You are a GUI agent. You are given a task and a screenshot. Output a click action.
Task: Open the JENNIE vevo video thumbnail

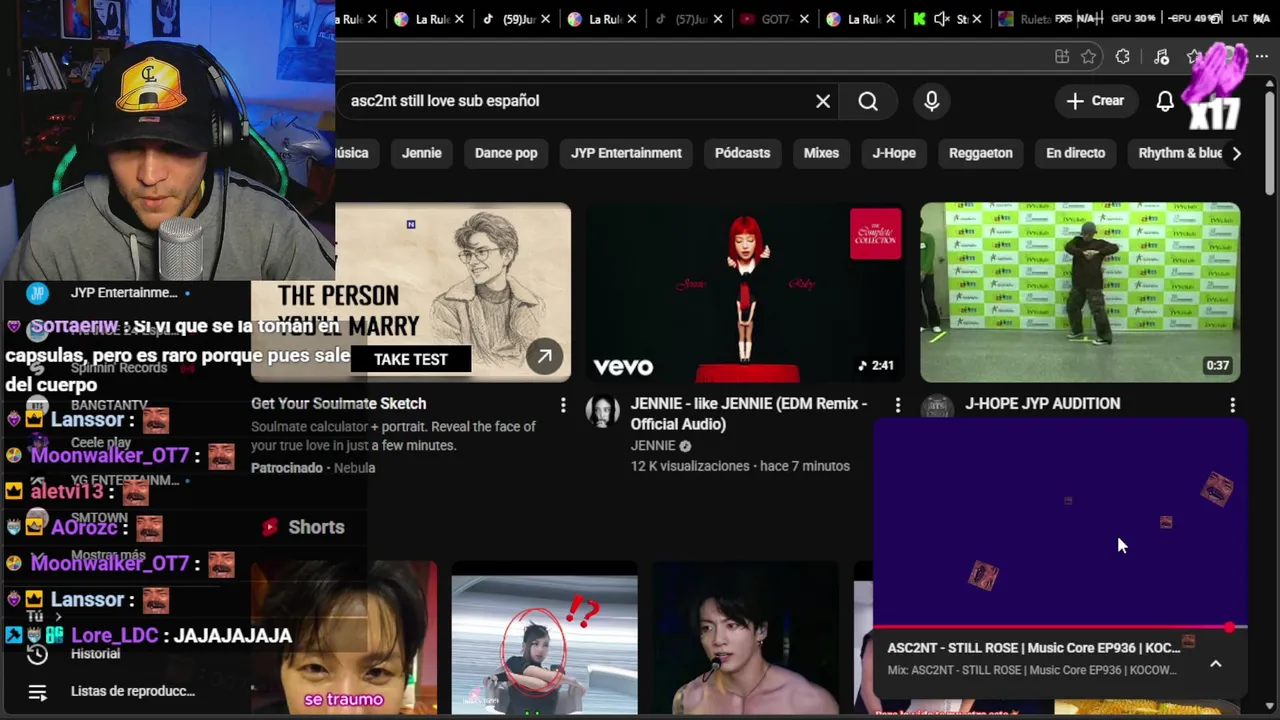(744, 292)
